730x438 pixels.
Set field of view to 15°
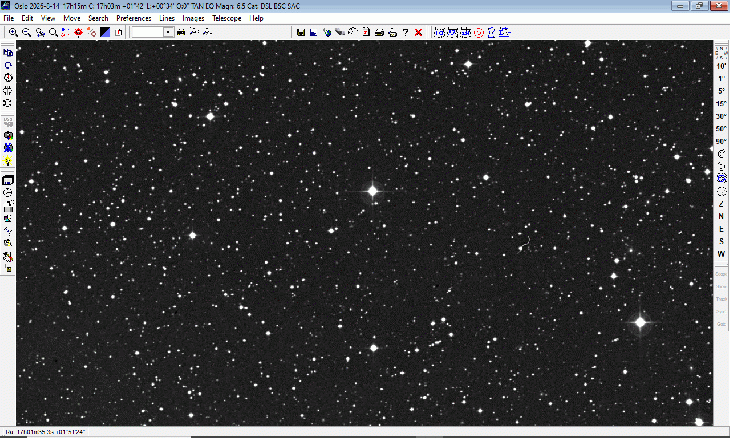[x=721, y=103]
